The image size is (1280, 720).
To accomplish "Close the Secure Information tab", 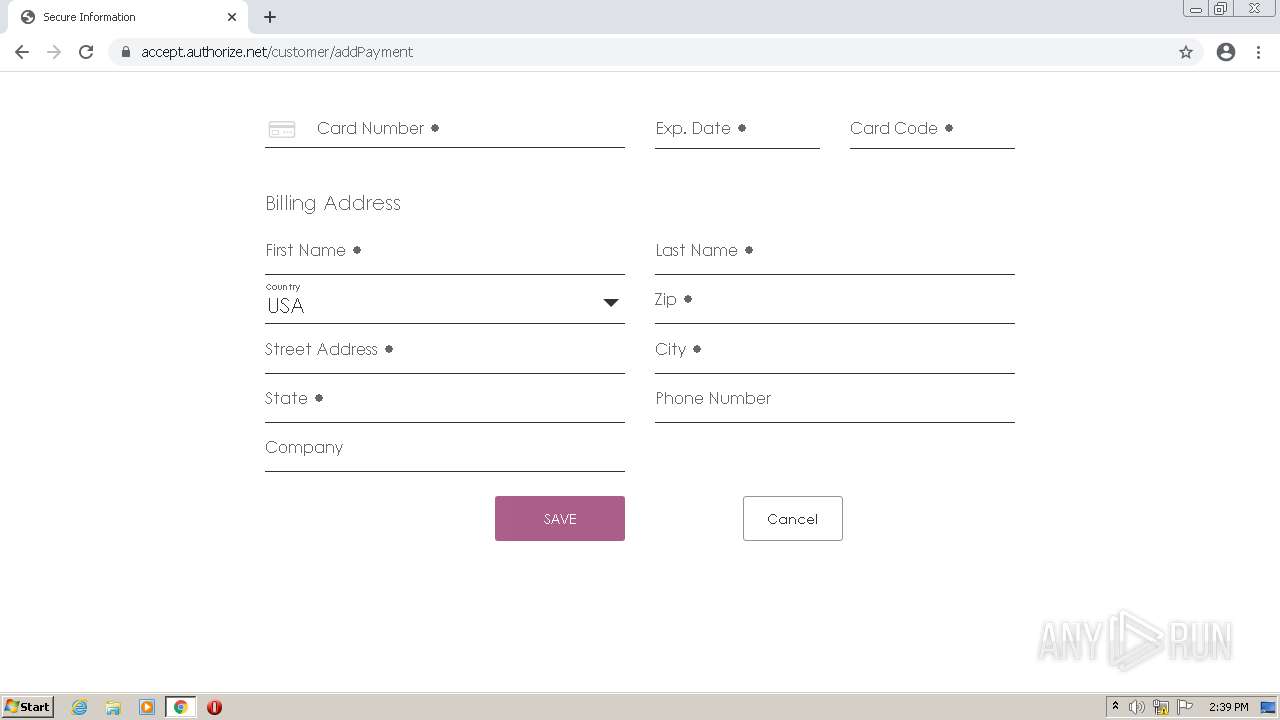I will [232, 17].
